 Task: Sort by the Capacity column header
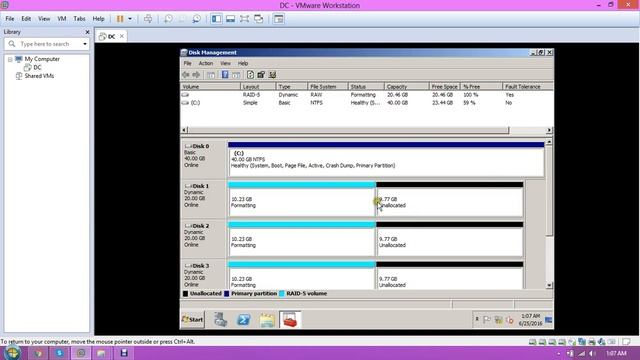(x=406, y=87)
